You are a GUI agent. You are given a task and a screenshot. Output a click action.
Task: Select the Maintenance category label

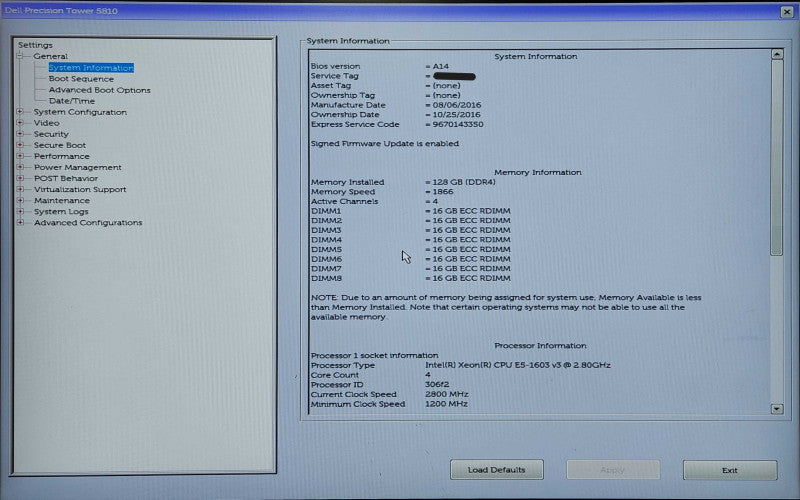(62, 201)
